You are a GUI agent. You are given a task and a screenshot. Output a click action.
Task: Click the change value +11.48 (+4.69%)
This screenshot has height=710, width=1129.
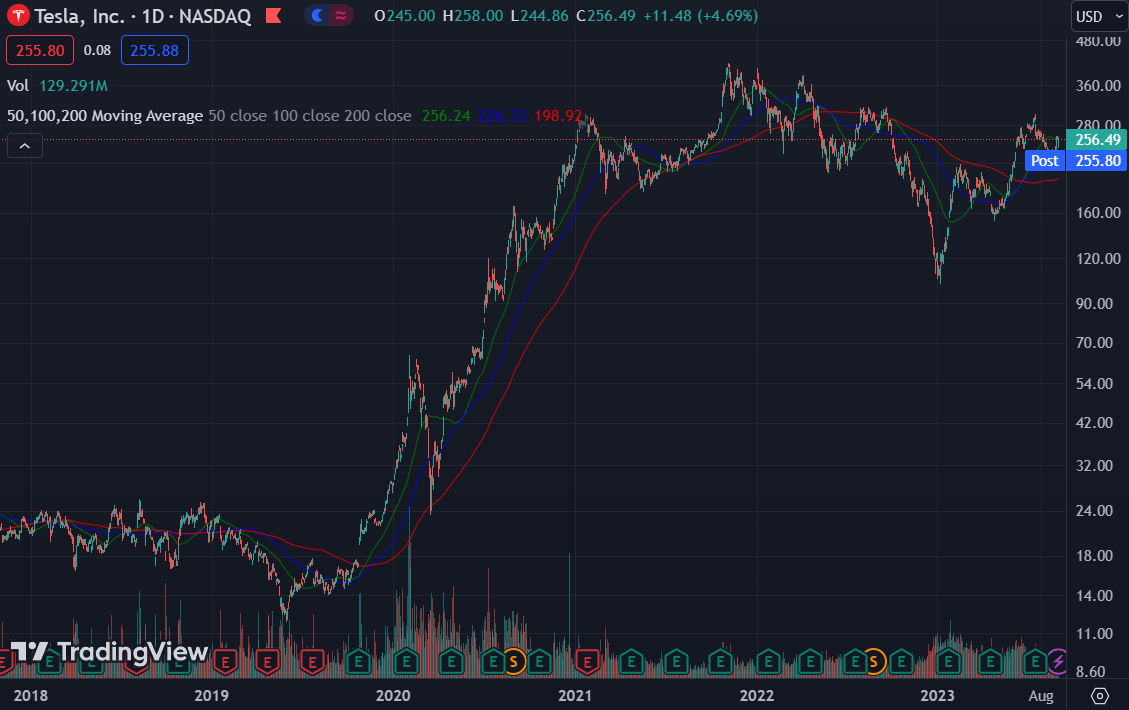pos(701,16)
